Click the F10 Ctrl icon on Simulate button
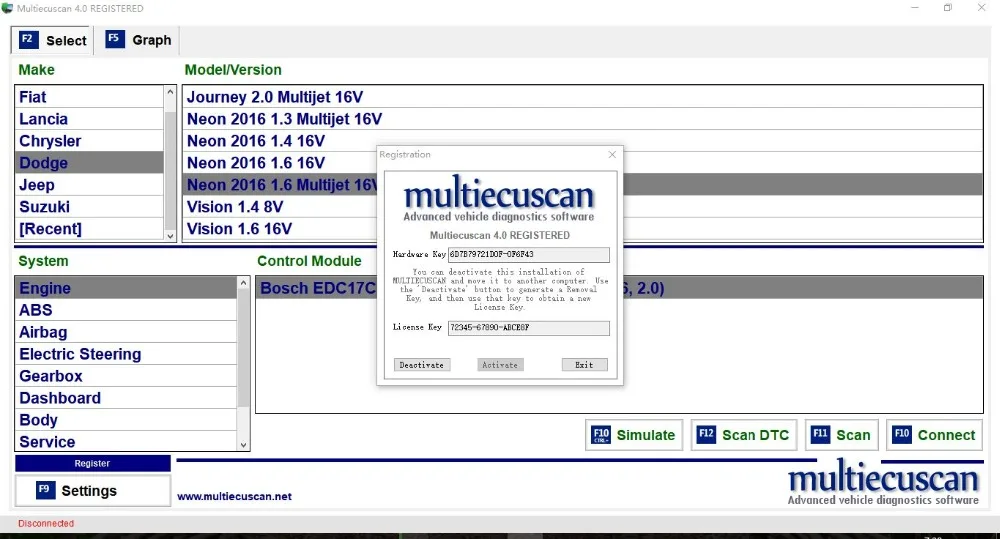Screen dimensions: 1000x539 (x=601, y=434)
